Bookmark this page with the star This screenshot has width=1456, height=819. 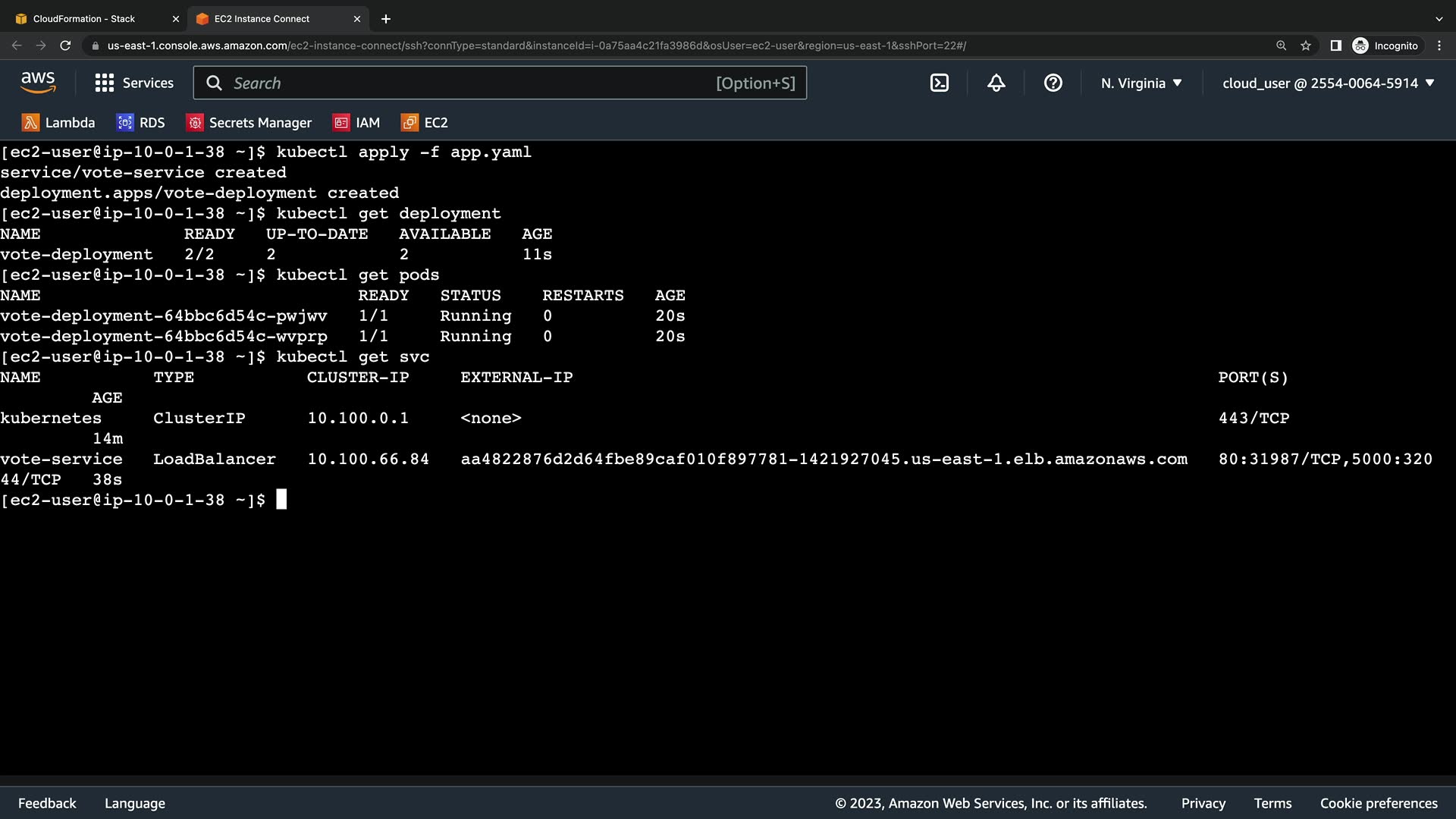(1305, 45)
